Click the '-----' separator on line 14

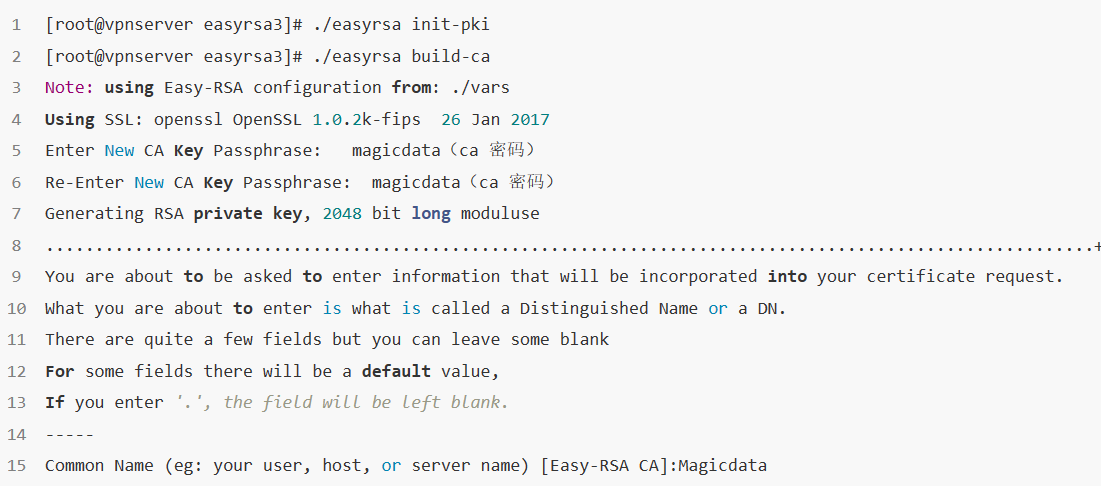point(70,435)
